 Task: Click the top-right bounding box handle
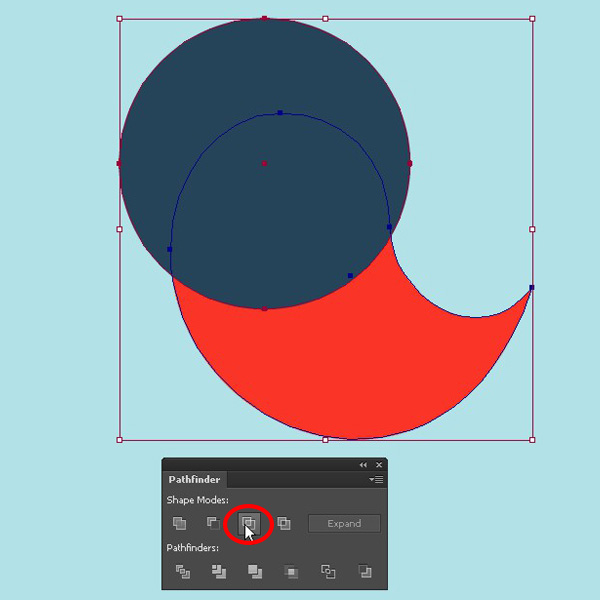click(x=532, y=19)
